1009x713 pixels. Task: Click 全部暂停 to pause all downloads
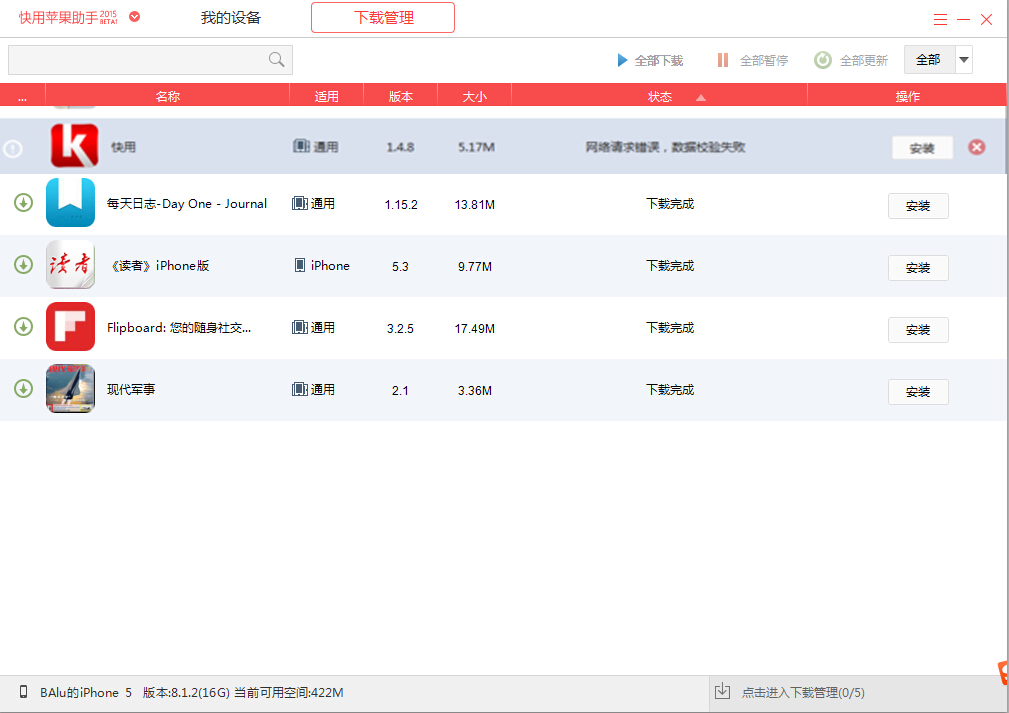(752, 60)
